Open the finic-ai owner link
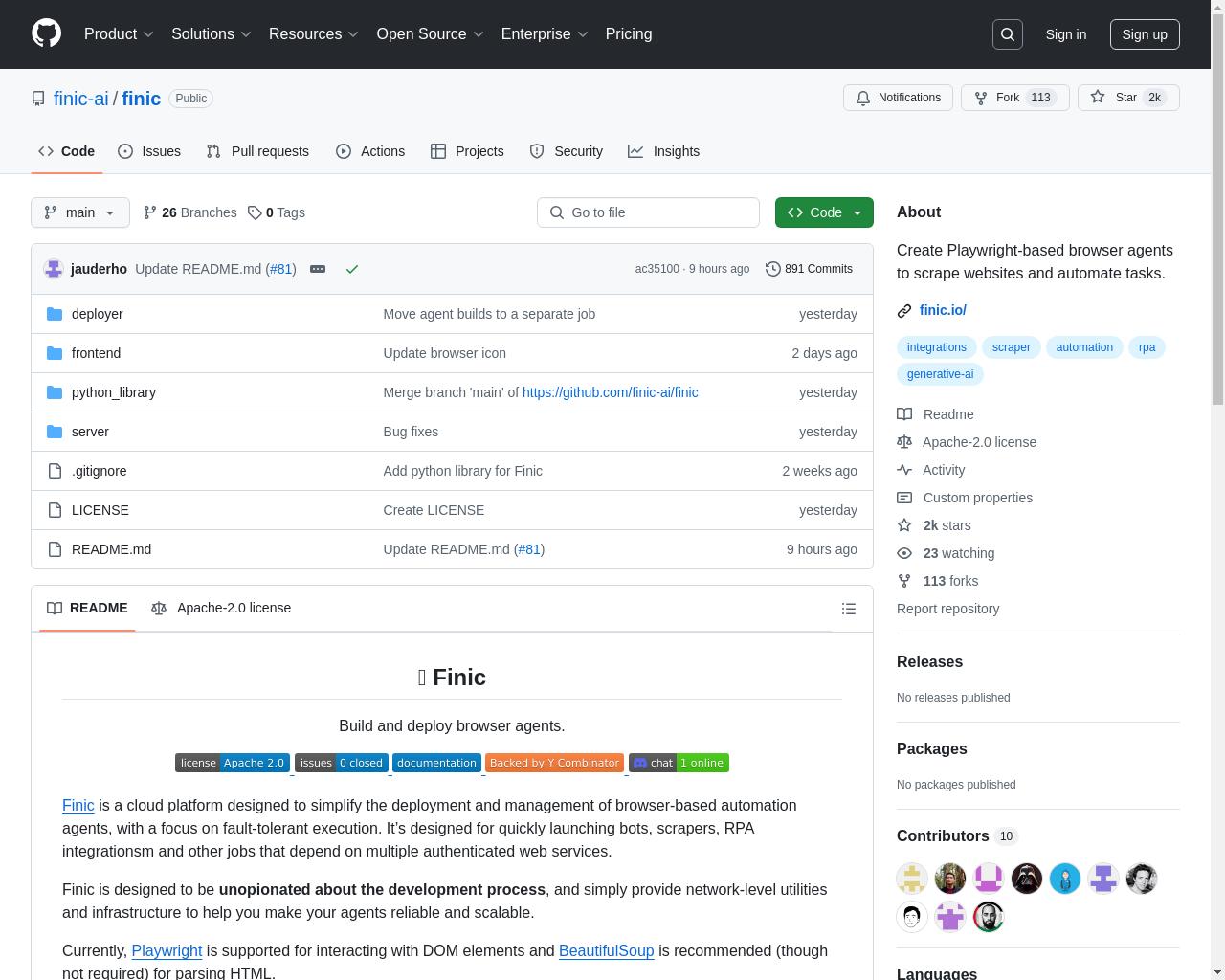 [x=81, y=99]
